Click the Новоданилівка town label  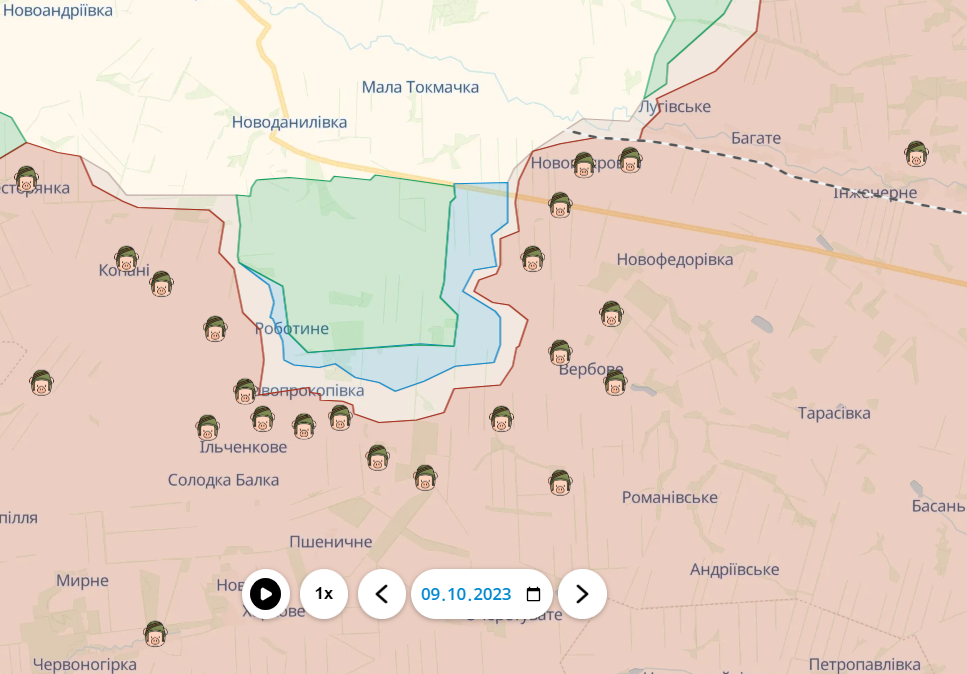289,122
